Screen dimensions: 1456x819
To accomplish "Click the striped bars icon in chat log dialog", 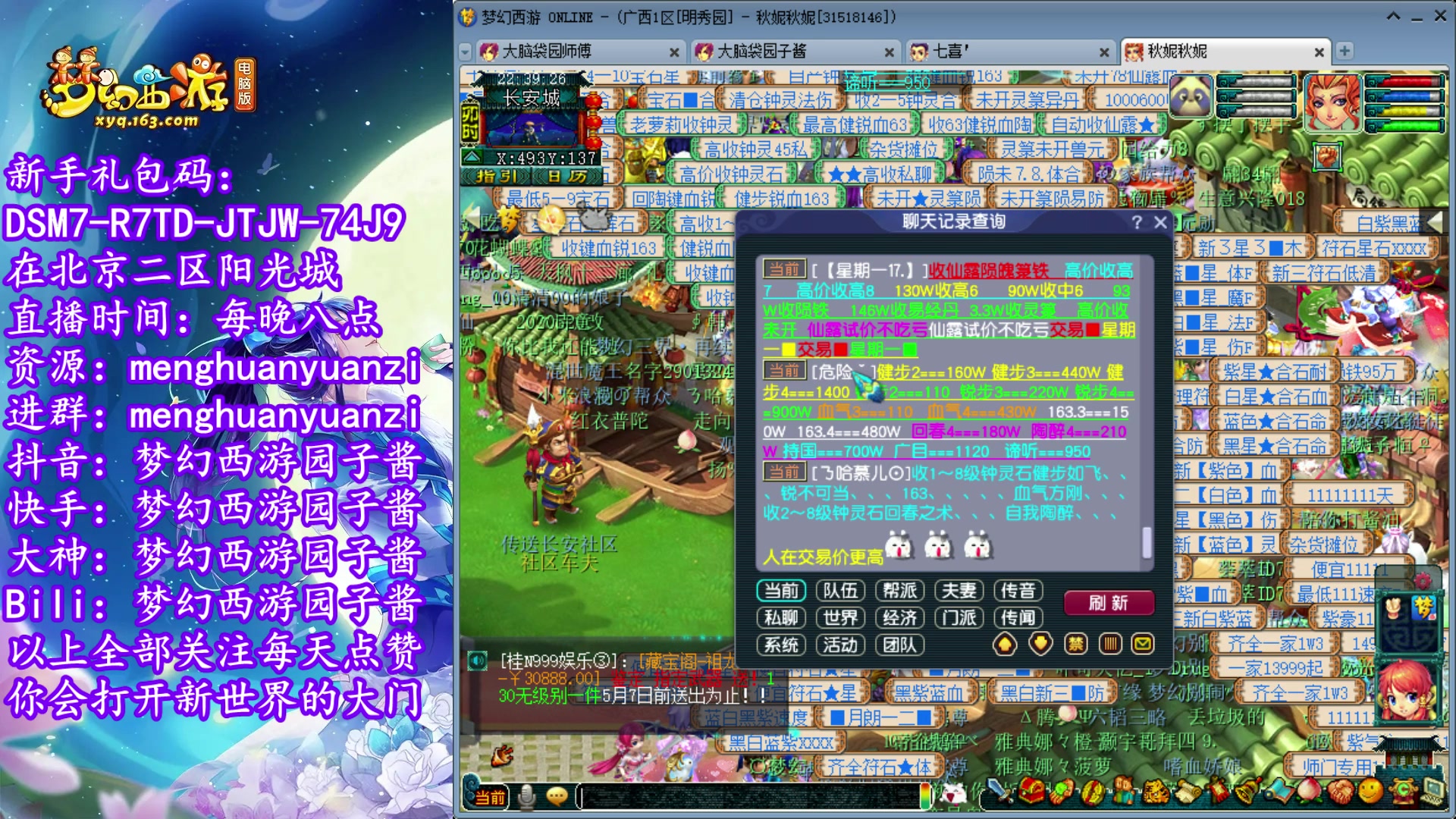I will [x=1110, y=645].
